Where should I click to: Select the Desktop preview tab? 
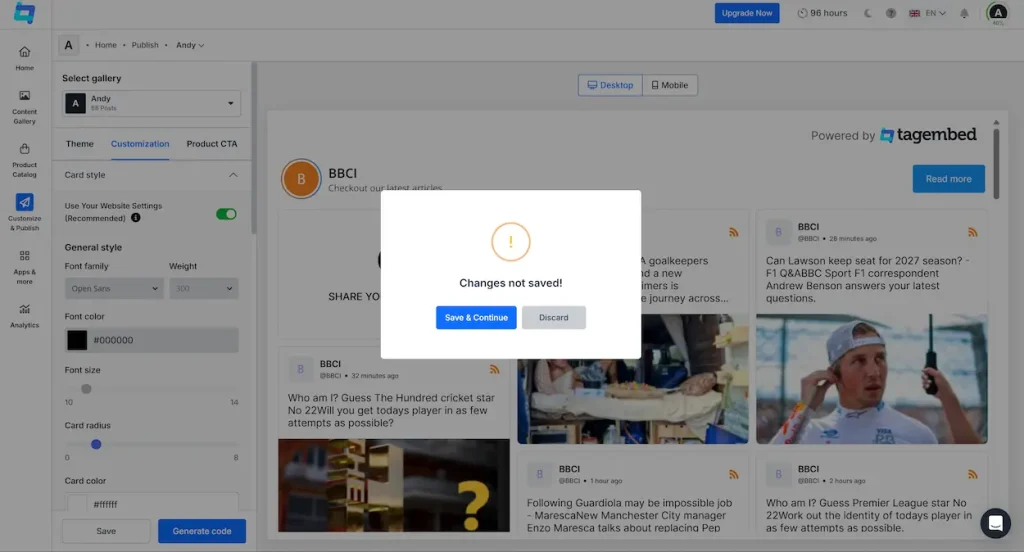click(x=610, y=85)
